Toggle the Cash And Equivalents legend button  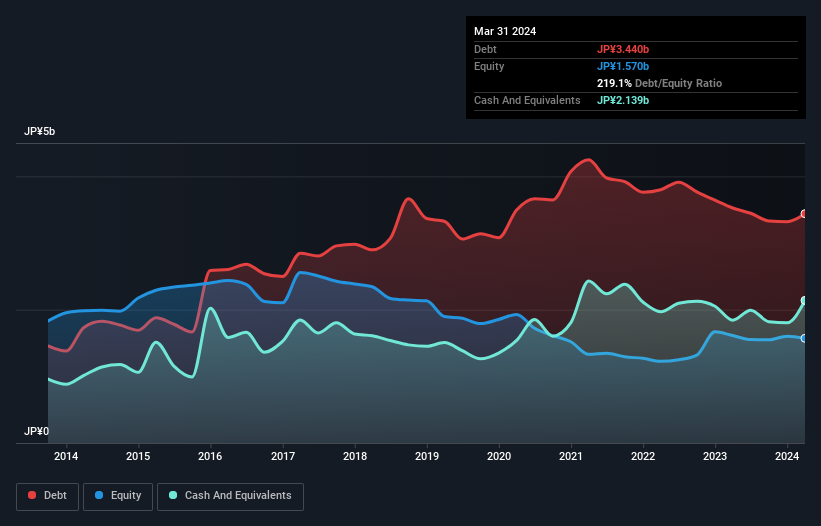coord(230,496)
